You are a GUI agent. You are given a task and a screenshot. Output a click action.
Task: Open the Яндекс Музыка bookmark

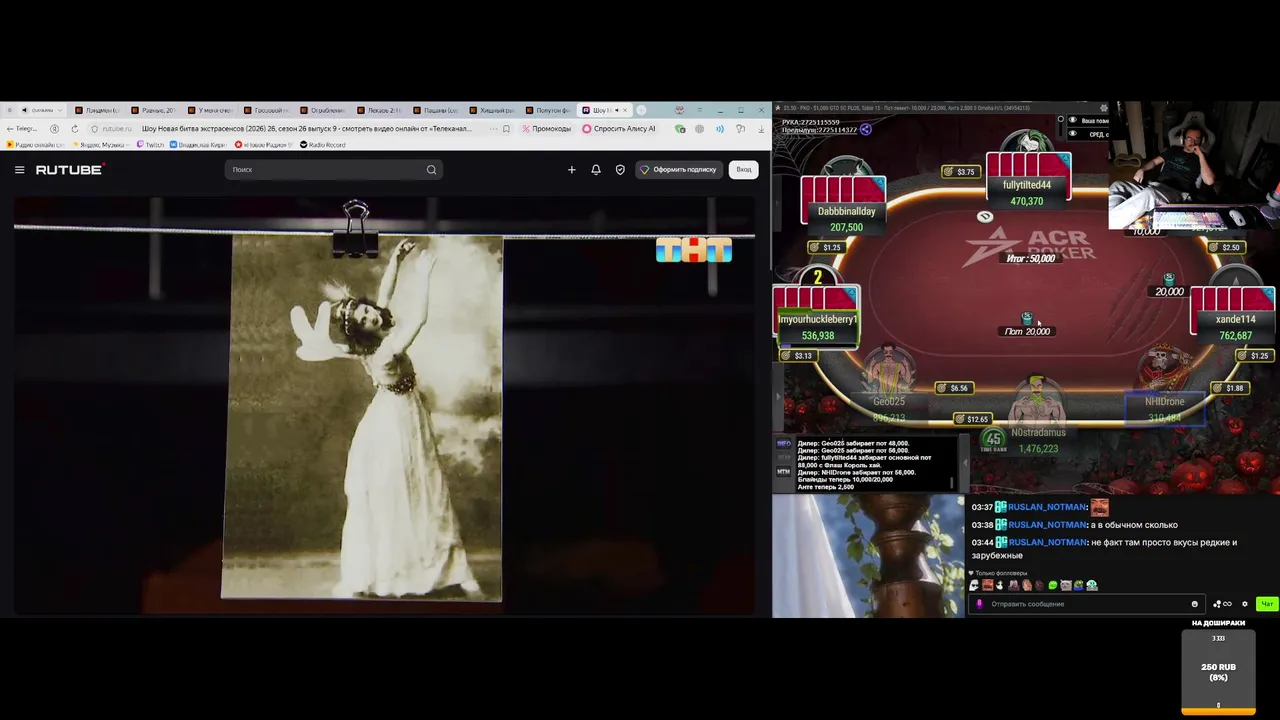click(x=104, y=145)
